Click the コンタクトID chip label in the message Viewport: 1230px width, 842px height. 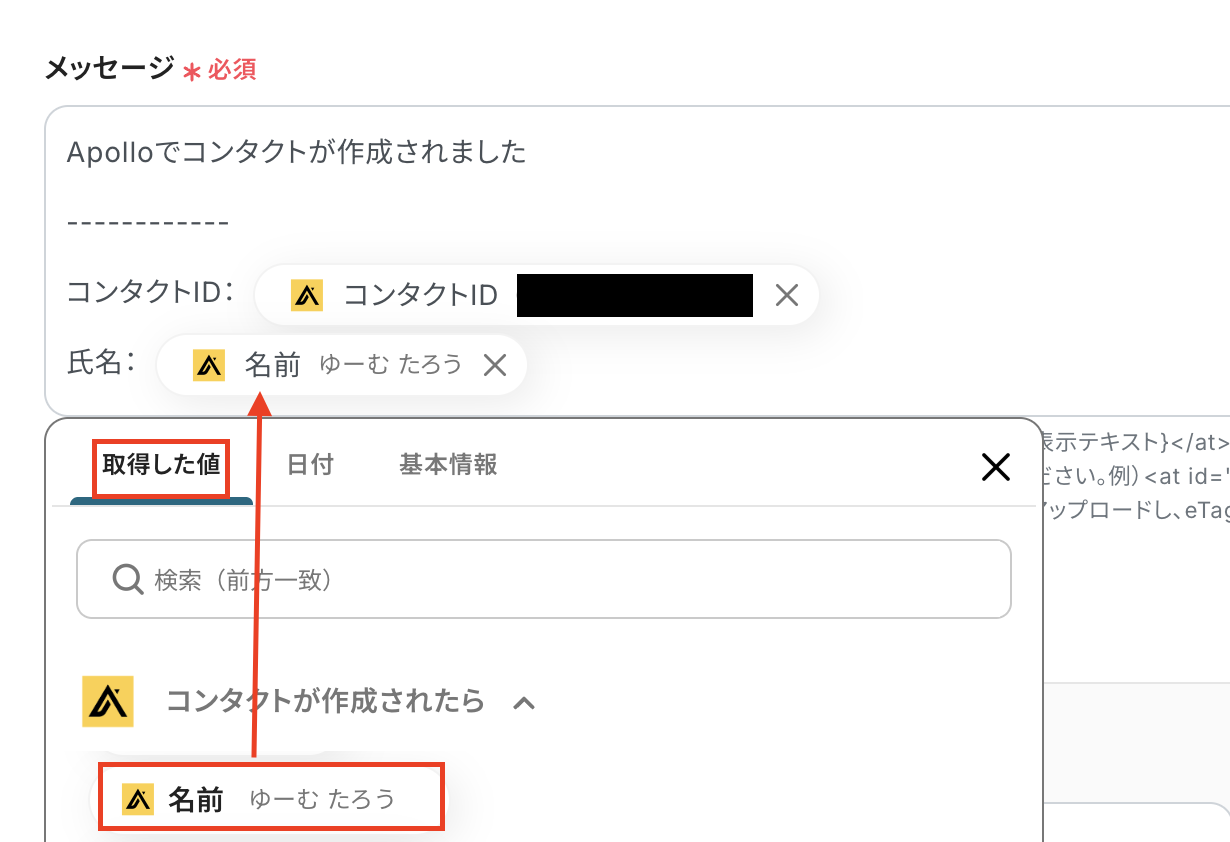[421, 295]
